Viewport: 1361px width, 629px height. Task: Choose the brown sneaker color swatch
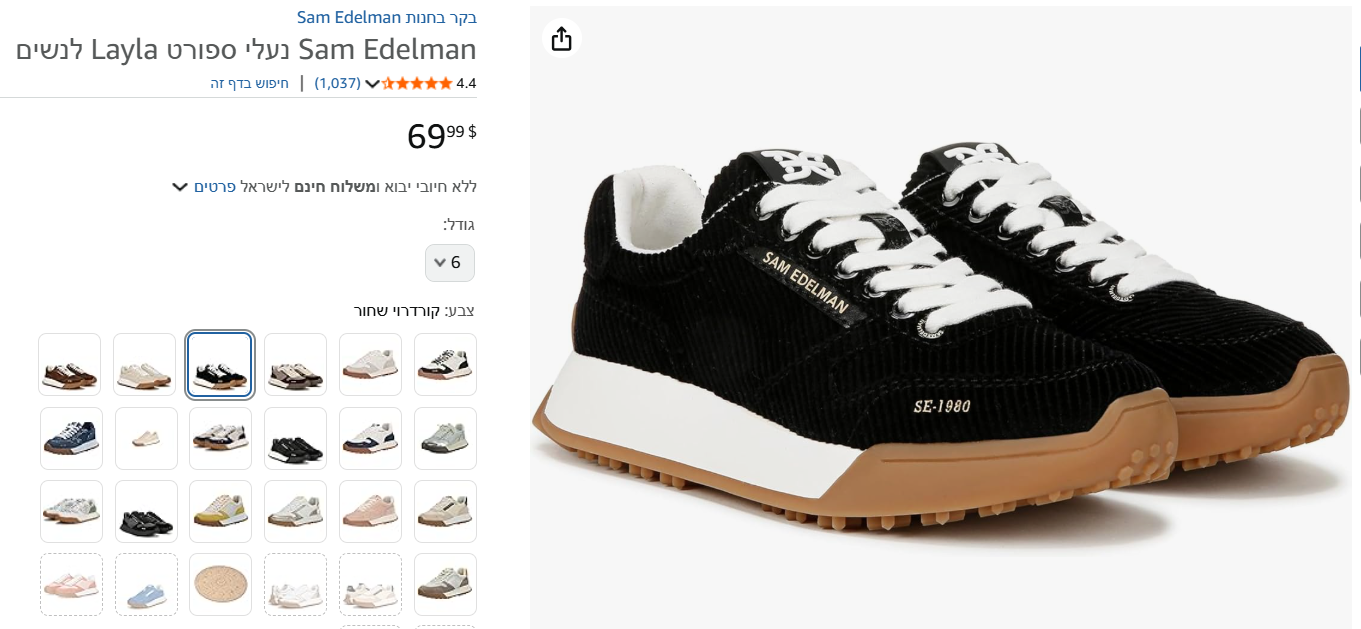tap(70, 365)
